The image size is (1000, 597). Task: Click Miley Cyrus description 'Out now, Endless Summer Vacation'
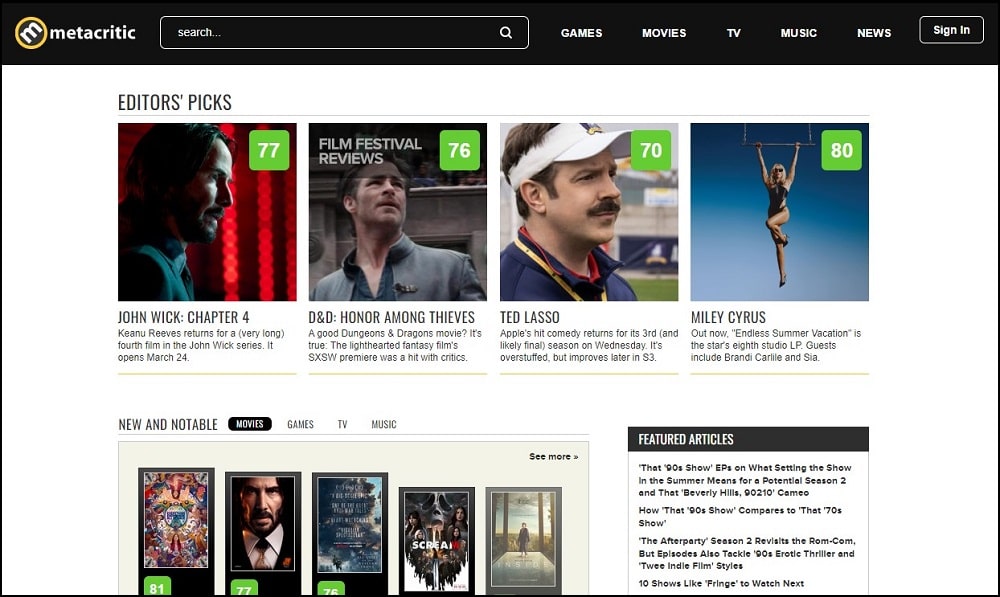pos(776,345)
